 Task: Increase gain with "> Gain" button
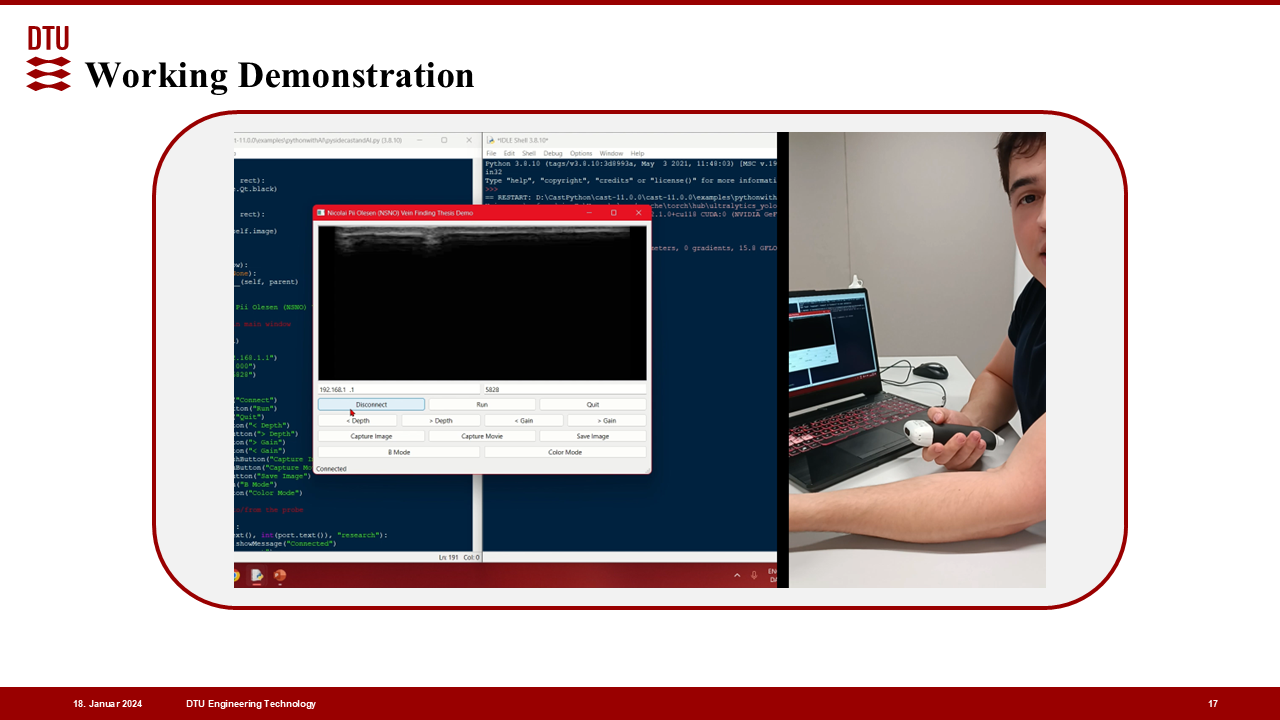pyautogui.click(x=607, y=421)
